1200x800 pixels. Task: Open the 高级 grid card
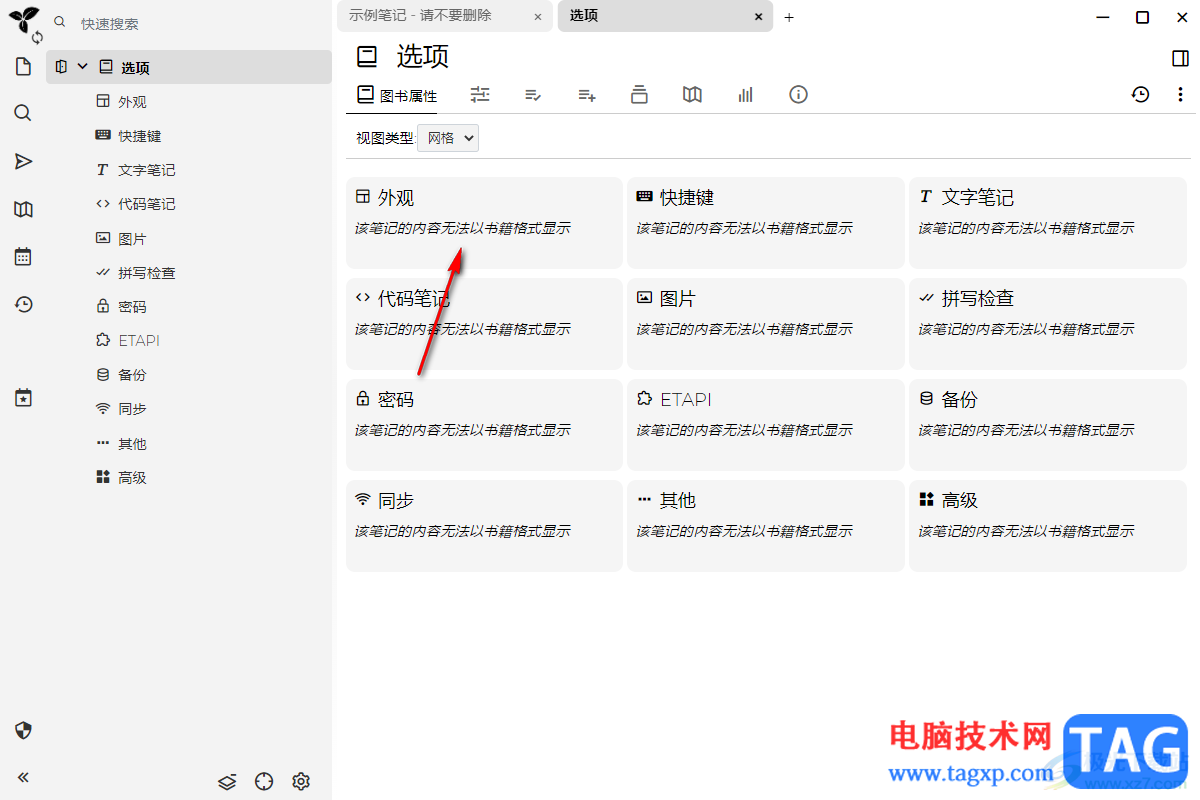[1048, 526]
